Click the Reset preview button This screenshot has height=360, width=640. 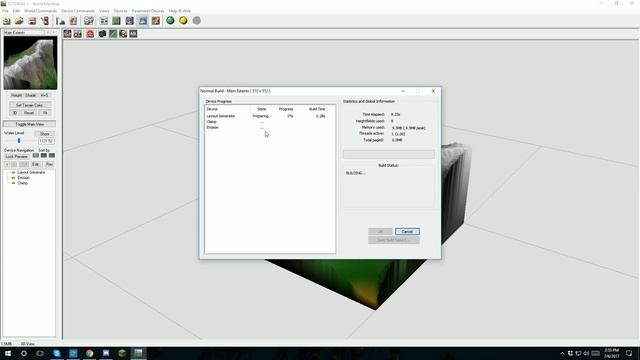click(x=29, y=113)
